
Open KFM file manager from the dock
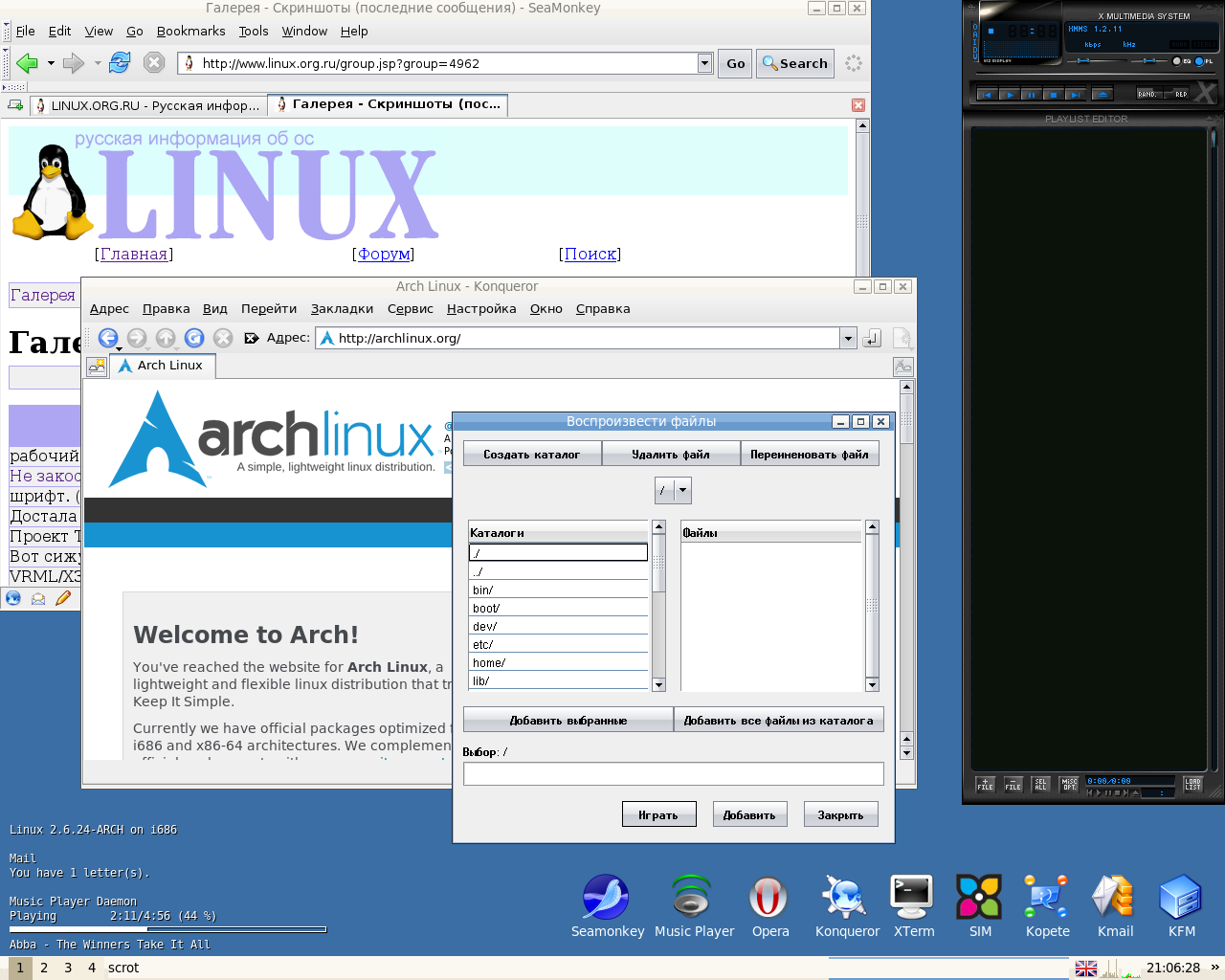tap(1181, 907)
